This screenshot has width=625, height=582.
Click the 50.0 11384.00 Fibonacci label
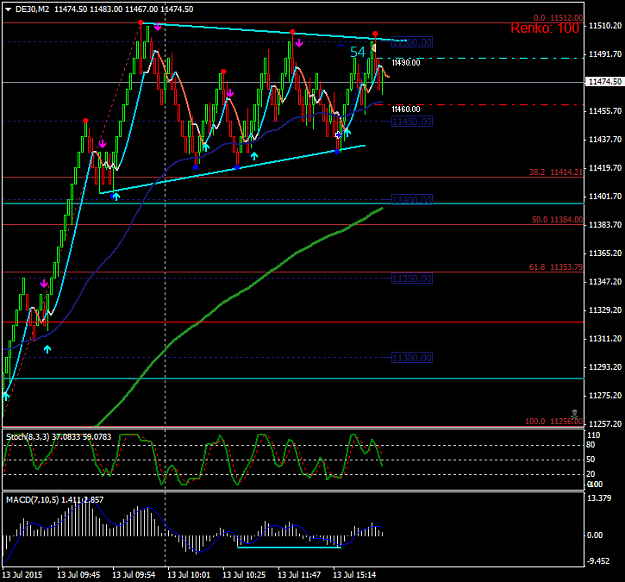[x=557, y=220]
